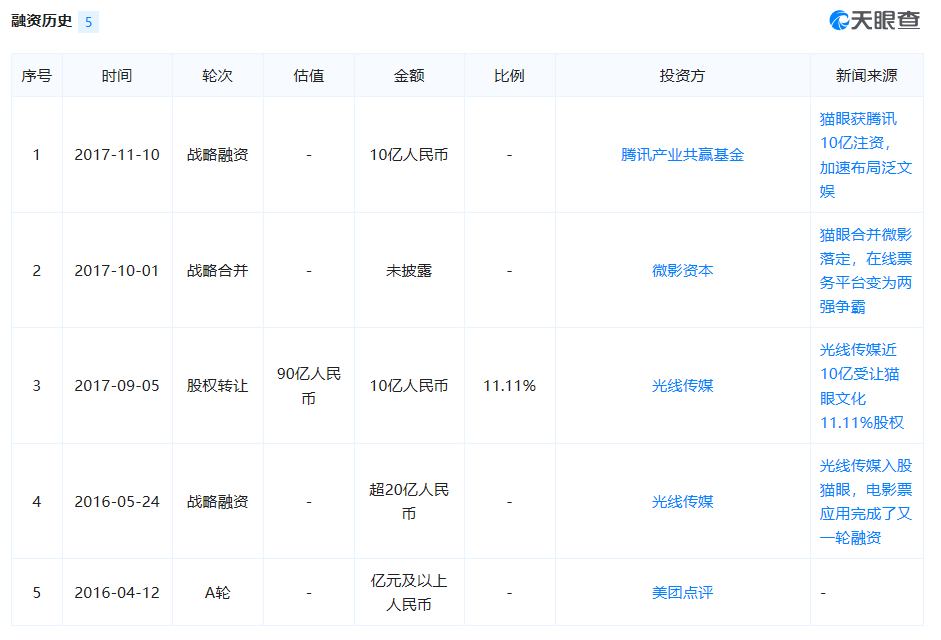This screenshot has width=941, height=640.
Task: Open the 美团点评 investor link
Action: pyautogui.click(x=682, y=593)
